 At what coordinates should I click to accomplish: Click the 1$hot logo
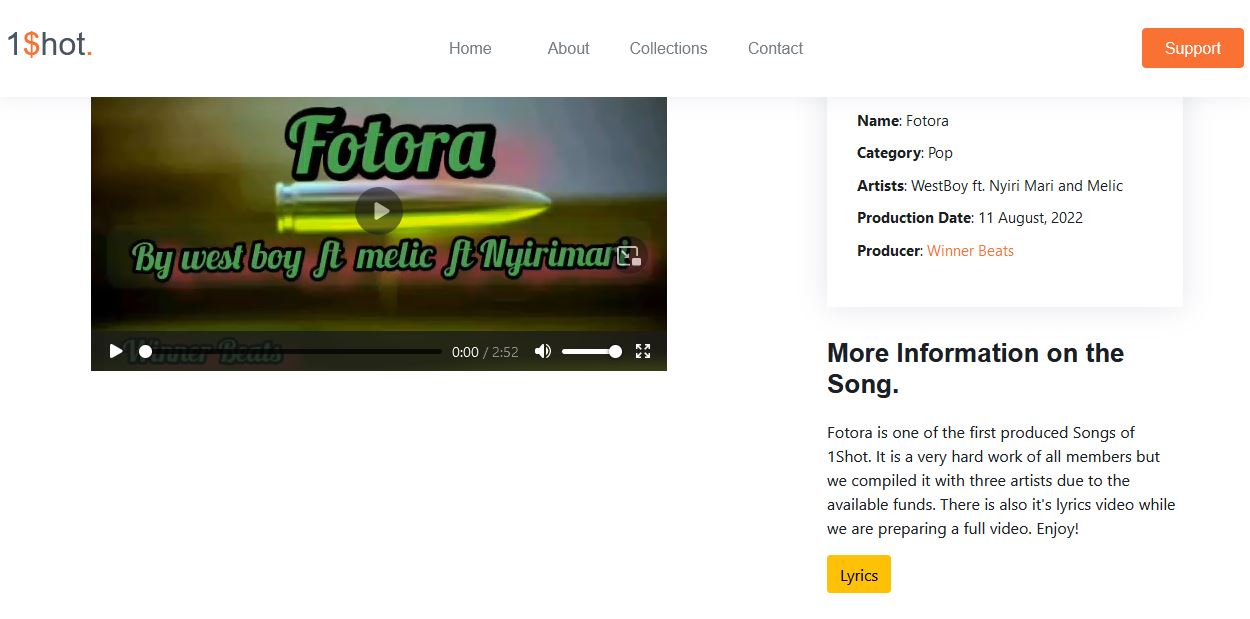tap(50, 45)
